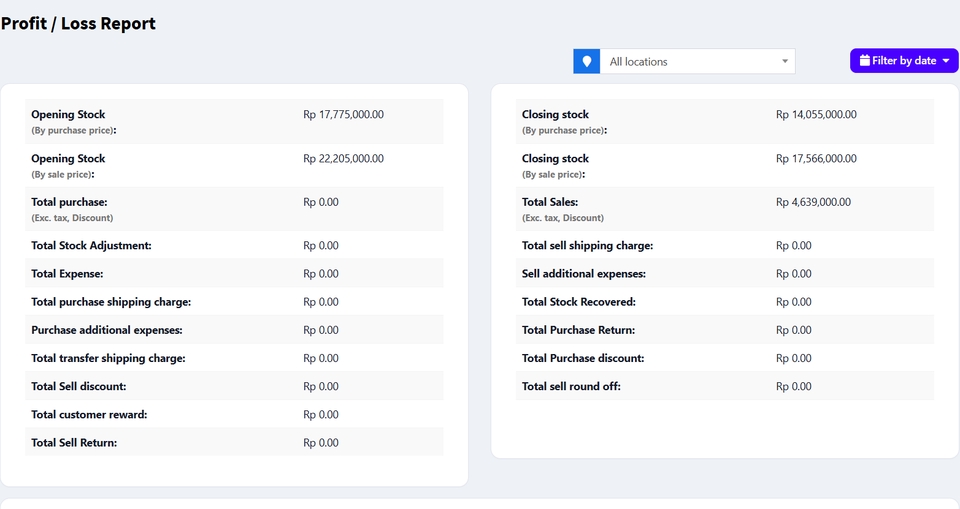
Task: Click the Total sell round off label
Action: tap(571, 386)
